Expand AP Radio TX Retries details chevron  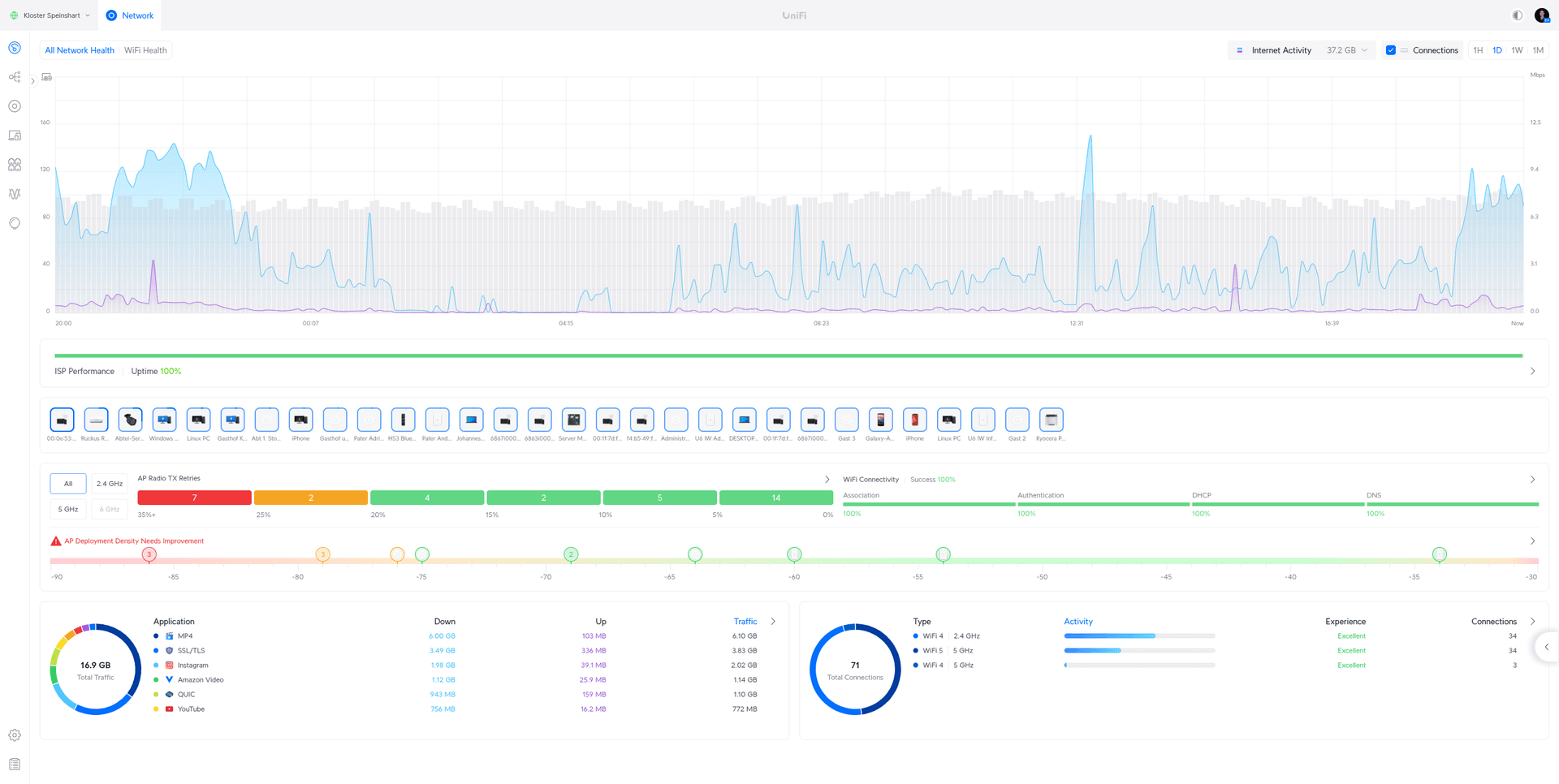point(827,479)
